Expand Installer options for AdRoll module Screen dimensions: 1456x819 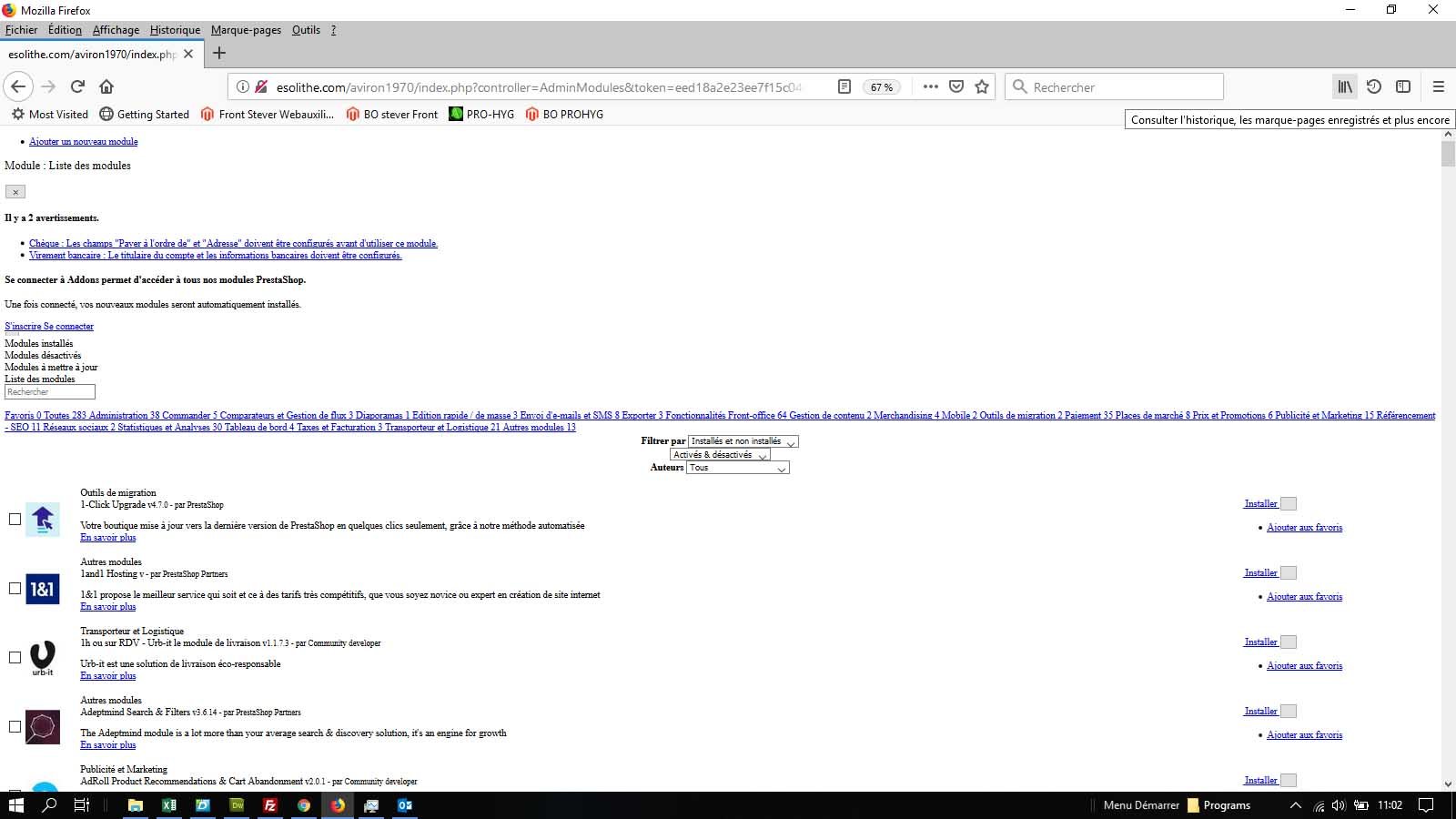coord(1289,781)
